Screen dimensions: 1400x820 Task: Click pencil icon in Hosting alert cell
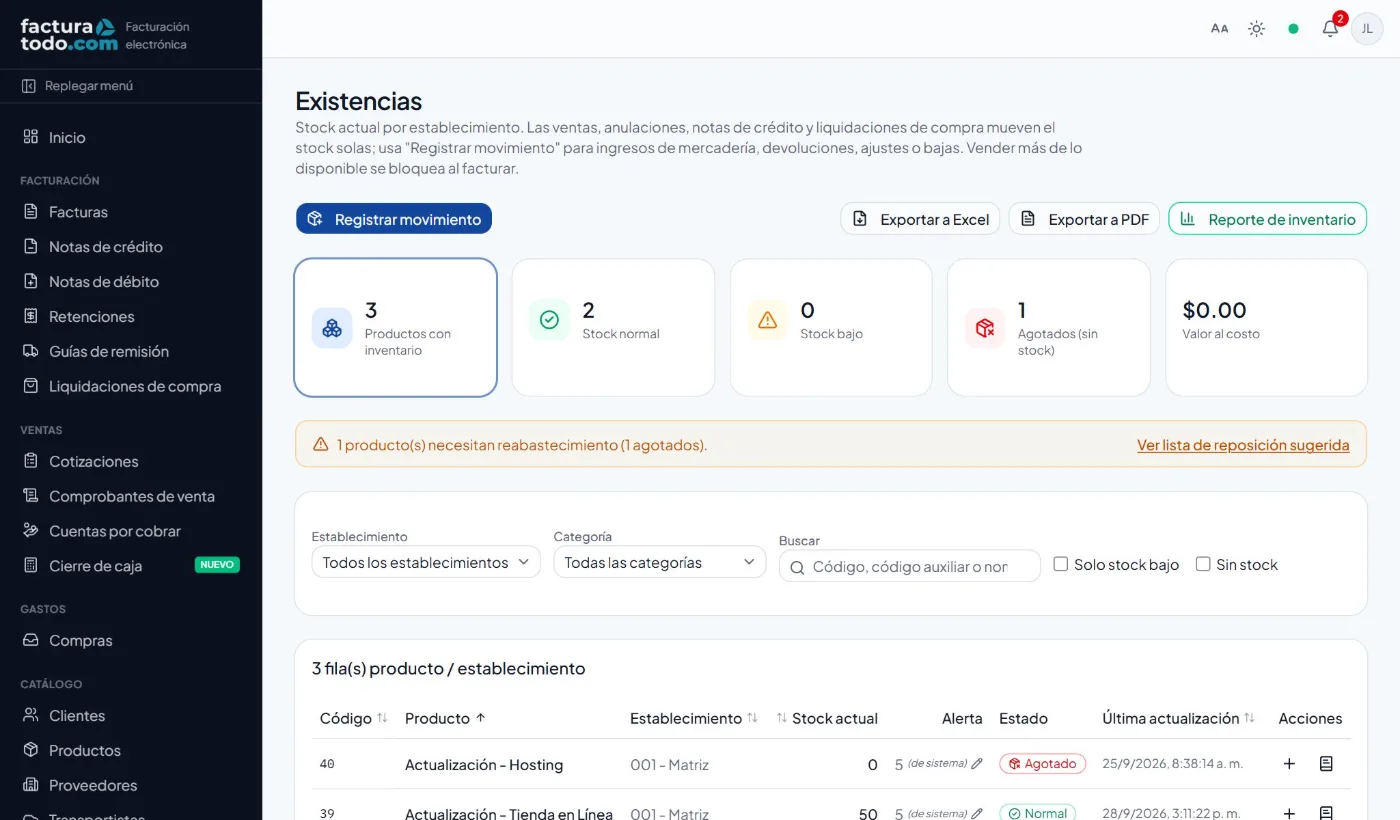pos(977,764)
